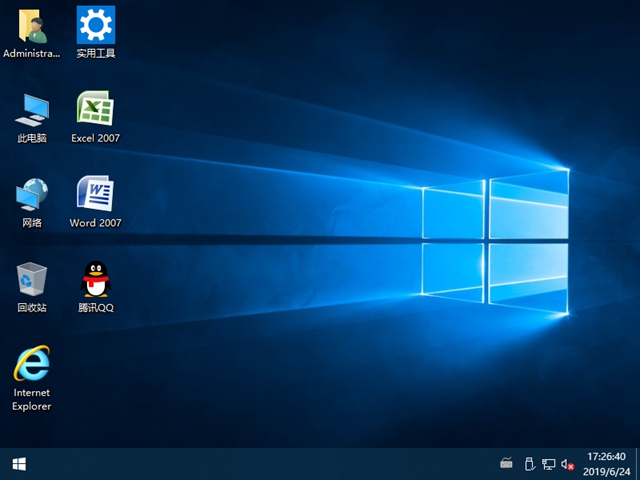Click the Windows logo on the wallpaper
This screenshot has height=480, width=640.
[x=495, y=238]
